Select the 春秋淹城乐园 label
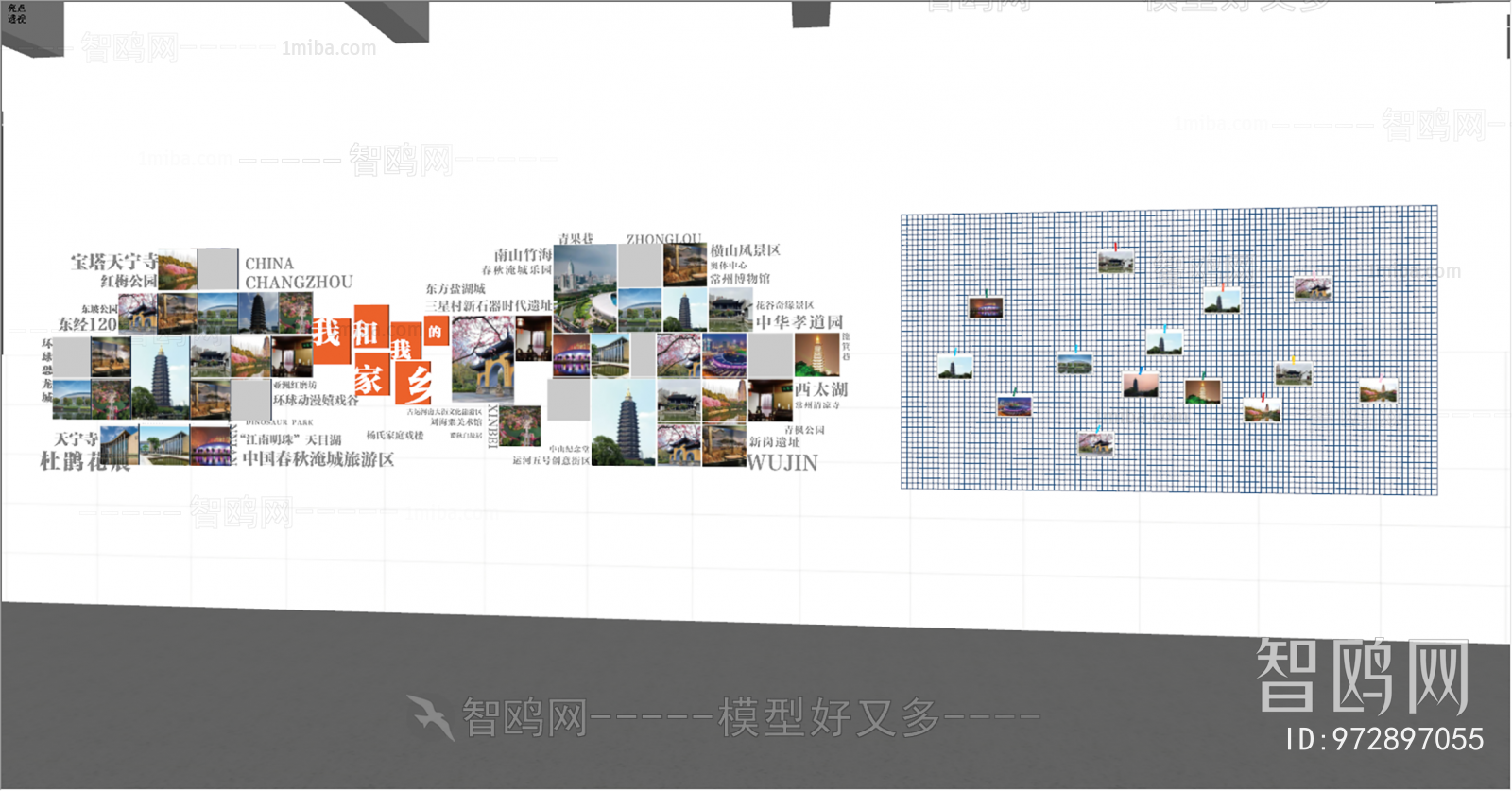 point(517,270)
